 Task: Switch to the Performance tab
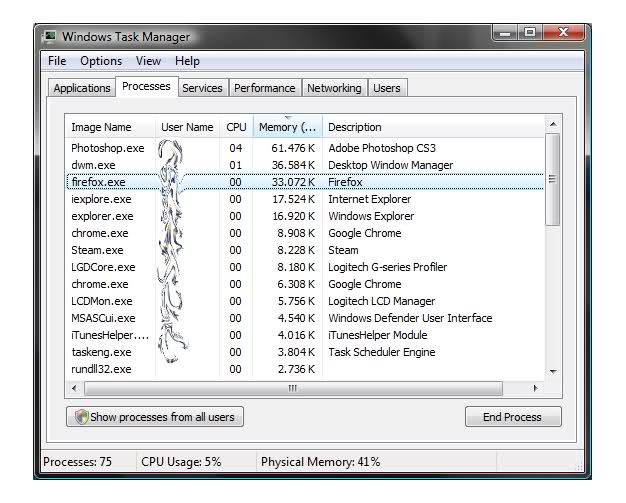click(x=264, y=88)
